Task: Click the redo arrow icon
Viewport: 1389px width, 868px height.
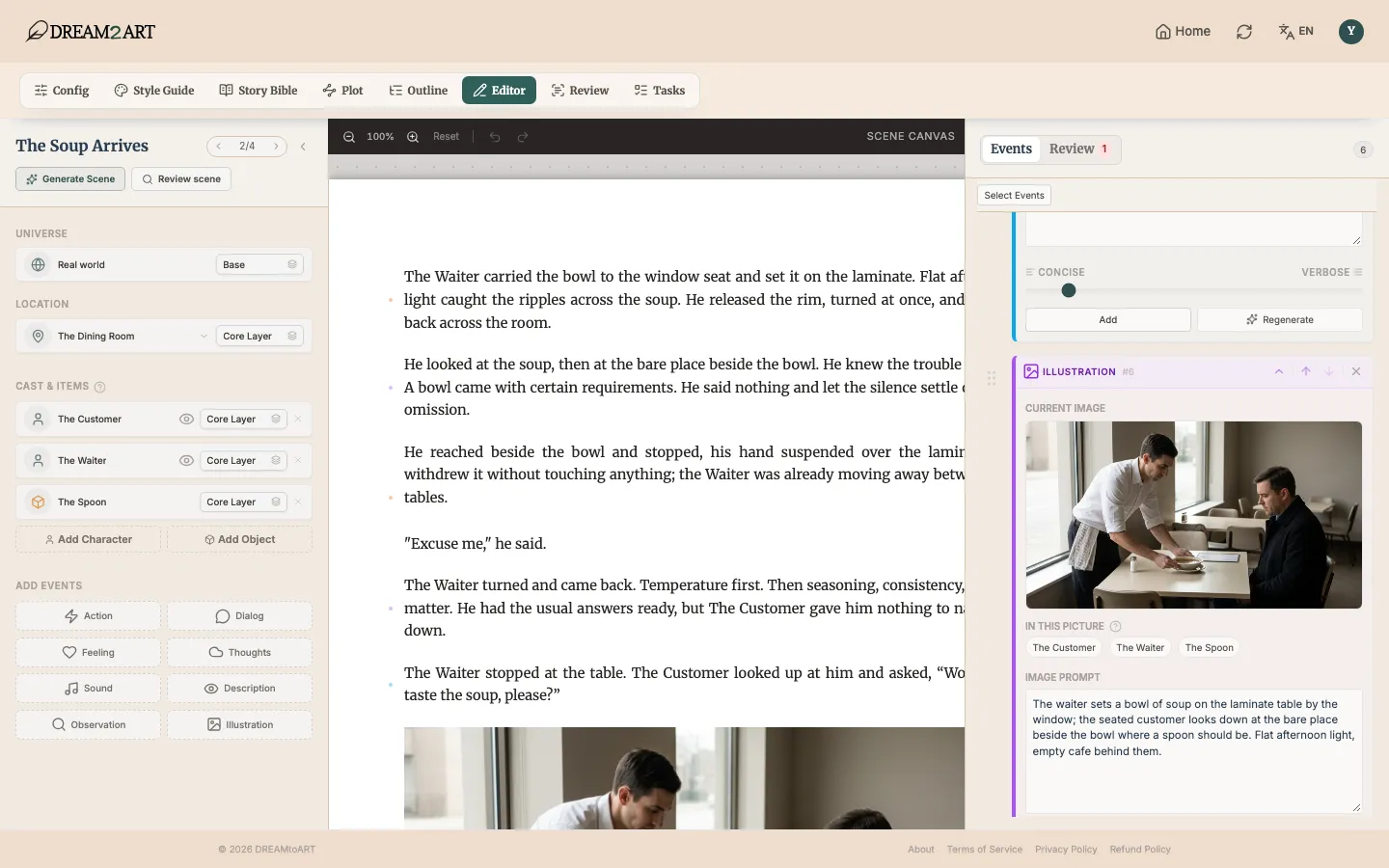Action: pos(523,137)
